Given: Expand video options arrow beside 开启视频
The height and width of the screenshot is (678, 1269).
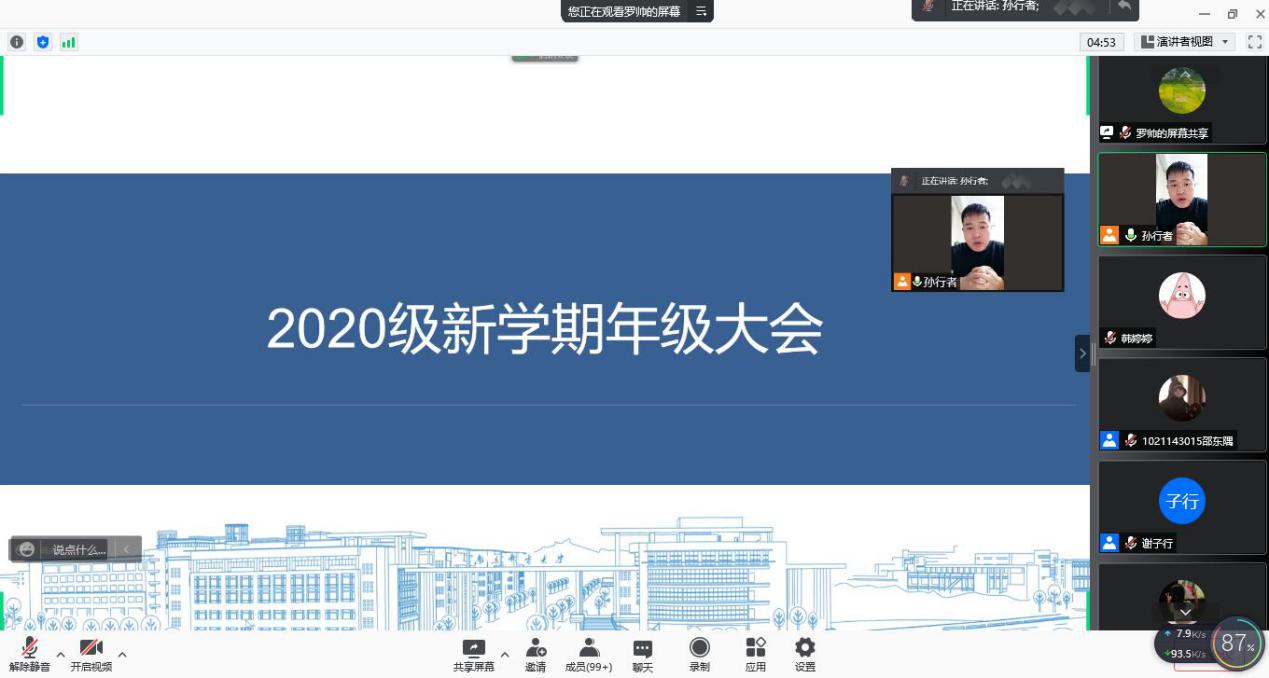Looking at the screenshot, I should (122, 655).
